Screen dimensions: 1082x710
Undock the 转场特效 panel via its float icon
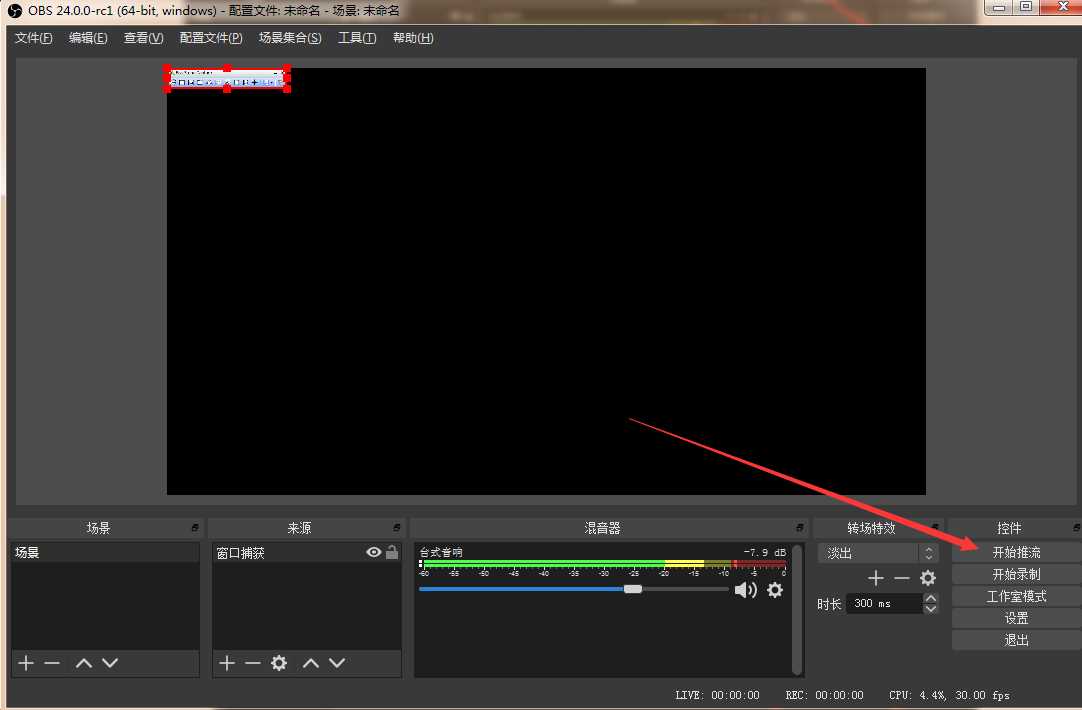point(935,527)
